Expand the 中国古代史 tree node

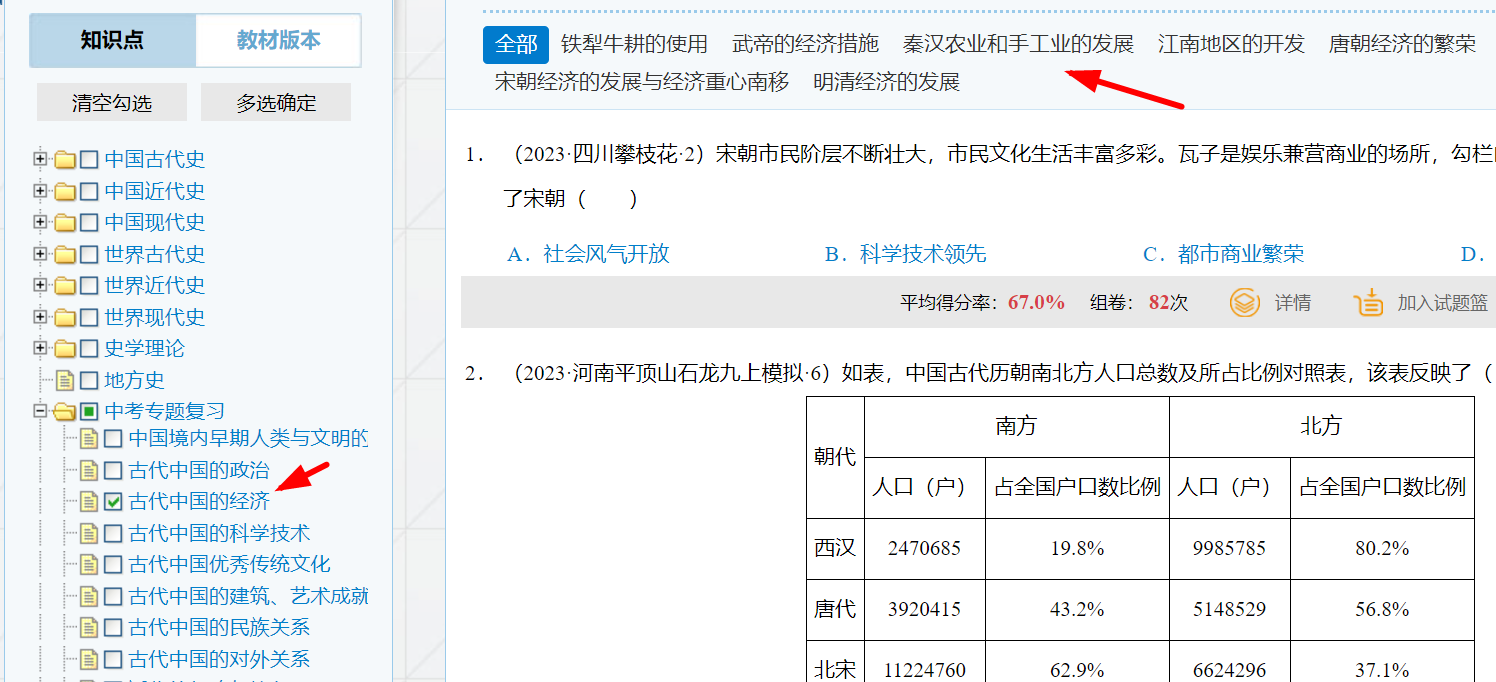(x=40, y=159)
